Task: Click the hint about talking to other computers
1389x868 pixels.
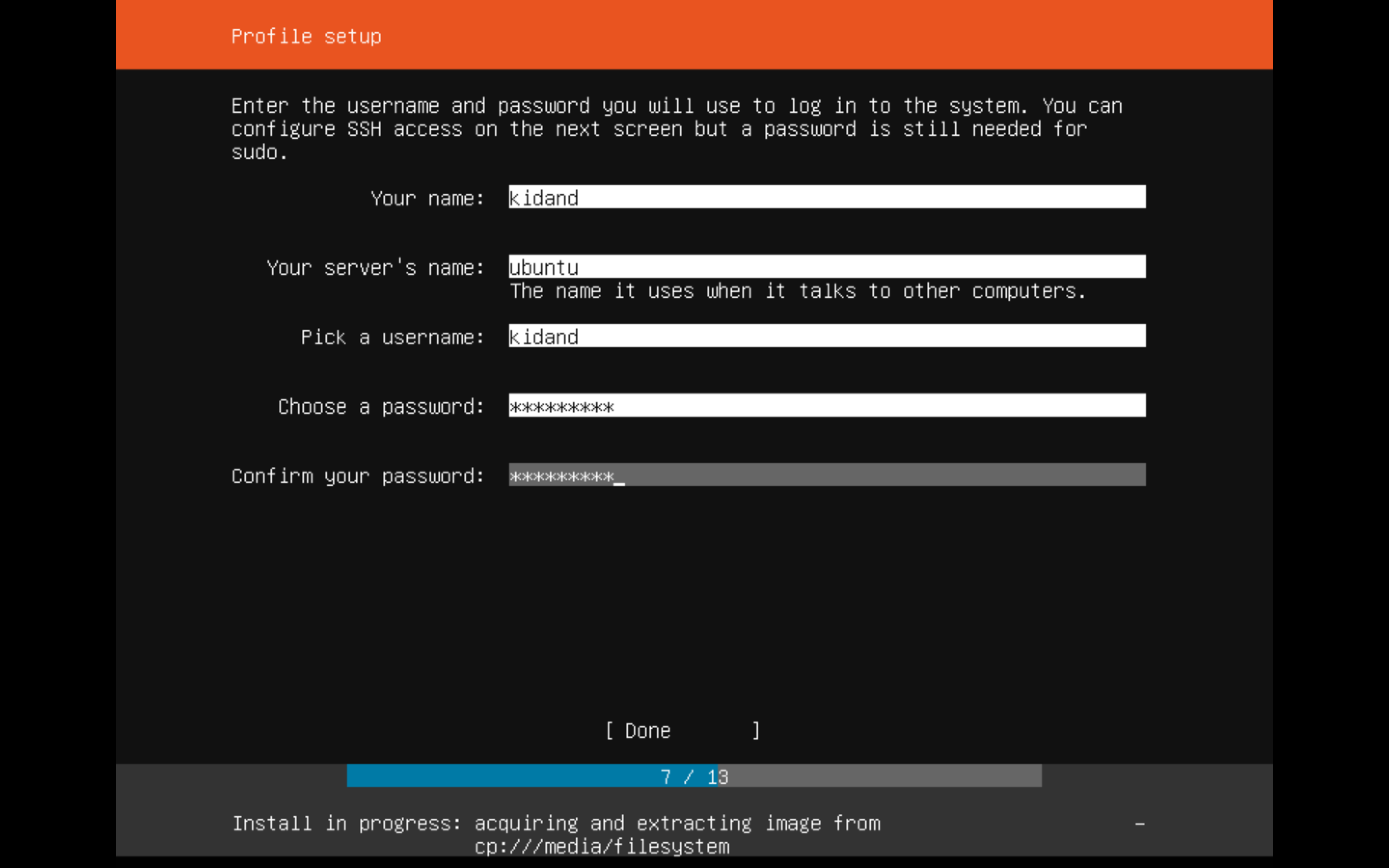Action: (x=798, y=291)
